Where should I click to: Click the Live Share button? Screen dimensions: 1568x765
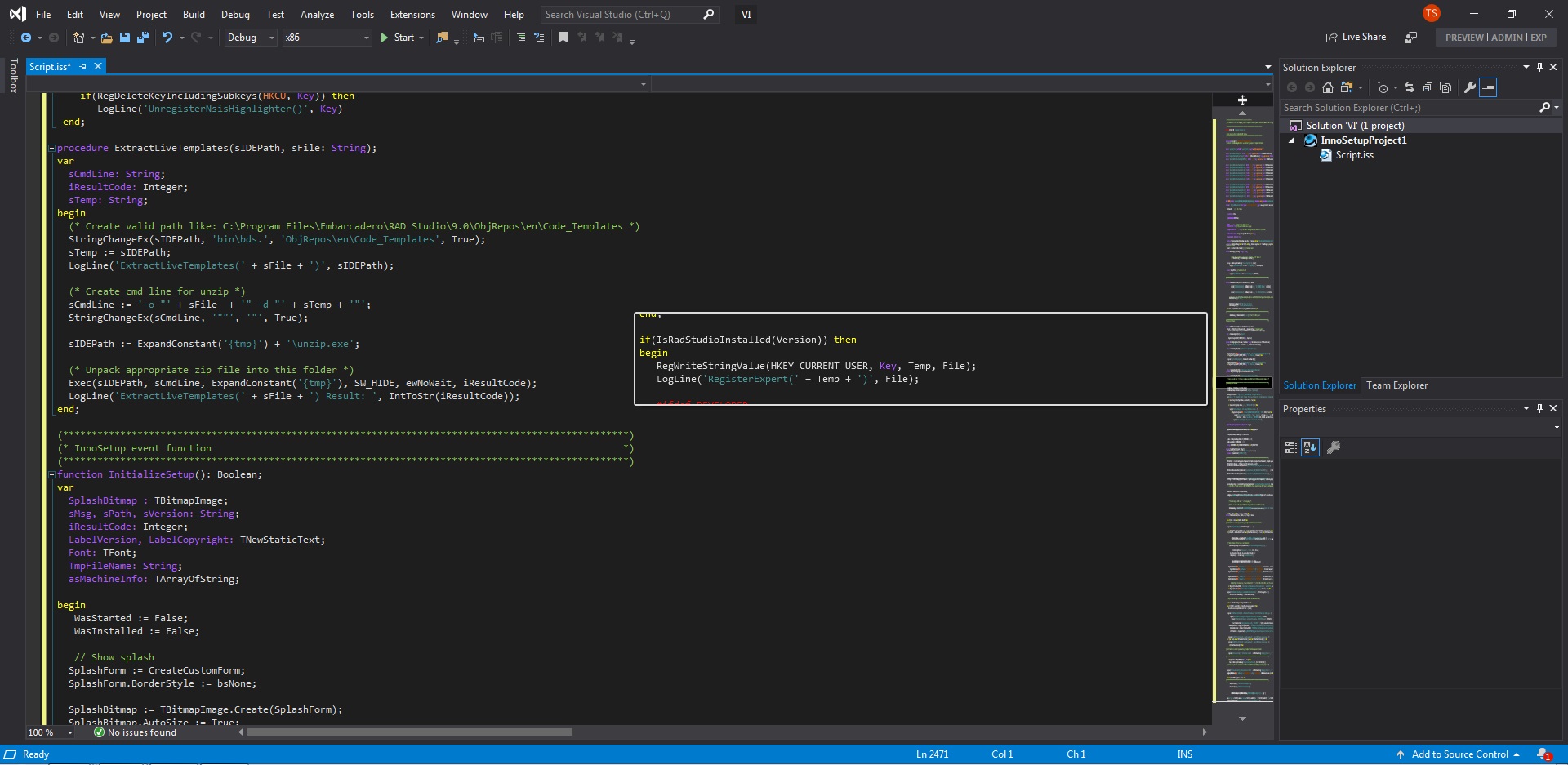pyautogui.click(x=1356, y=38)
